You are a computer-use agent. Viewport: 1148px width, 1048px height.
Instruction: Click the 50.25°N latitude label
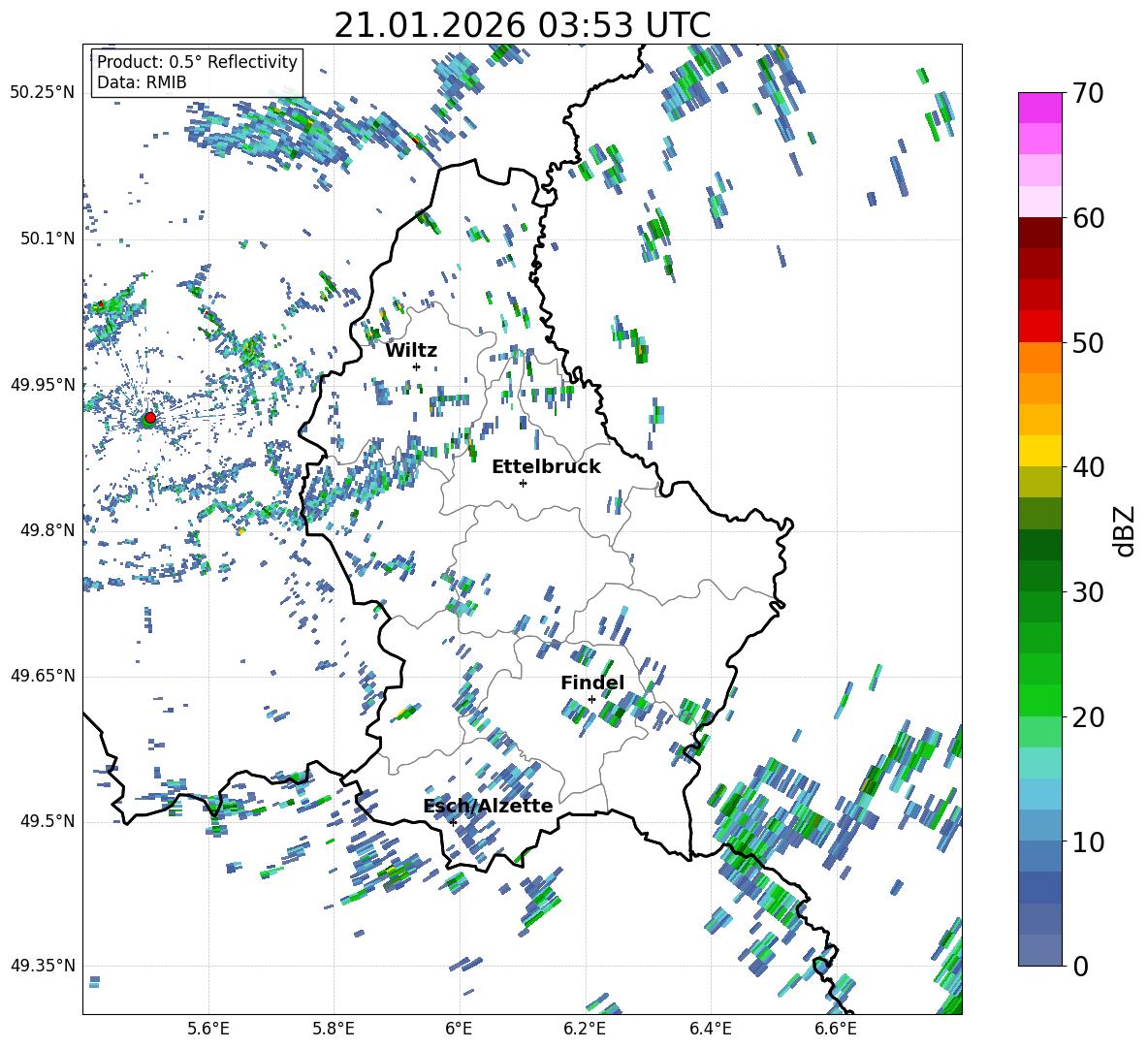coord(43,93)
